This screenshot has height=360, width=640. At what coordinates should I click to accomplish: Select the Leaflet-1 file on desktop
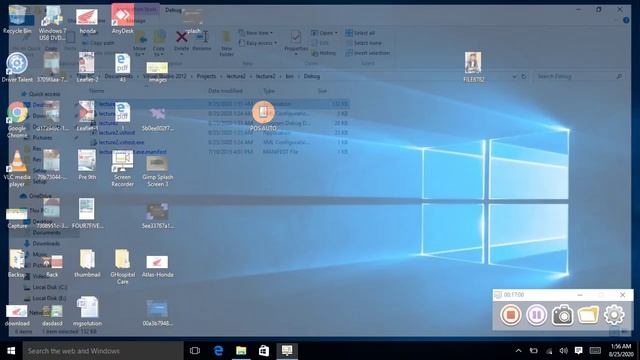point(87,116)
